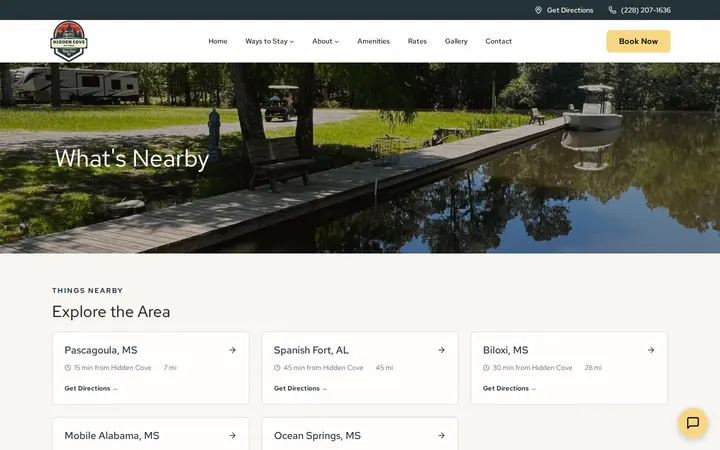
Task: Open the Ocean Springs, MS card title
Action: [x=317, y=436]
